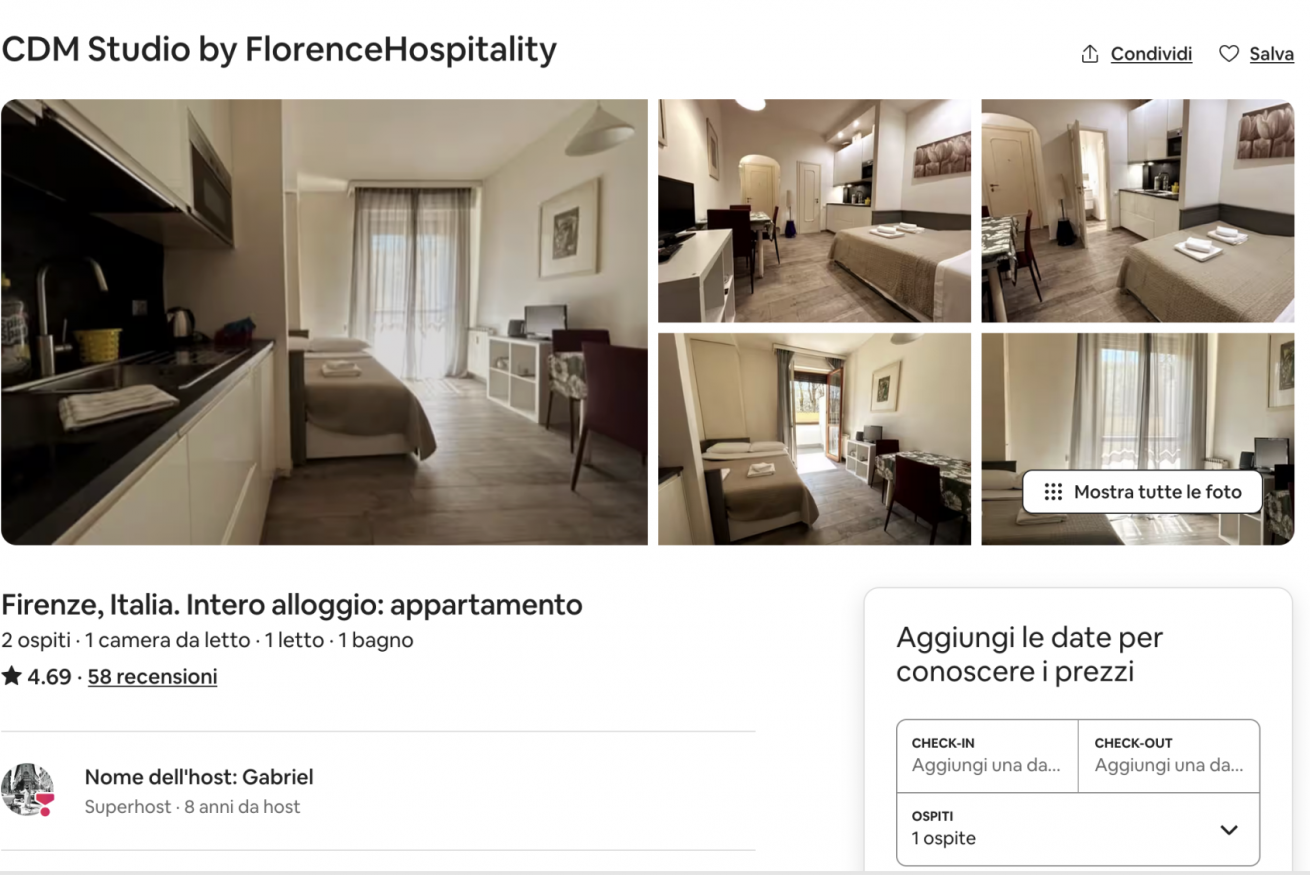Click the CDM Studio by FlorenceHospitality title
Image resolution: width=1310 pixels, height=875 pixels.
tap(279, 49)
